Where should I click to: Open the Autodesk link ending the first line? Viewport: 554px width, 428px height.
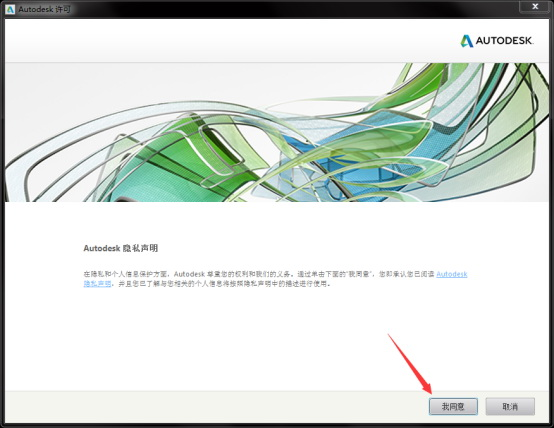point(452,274)
